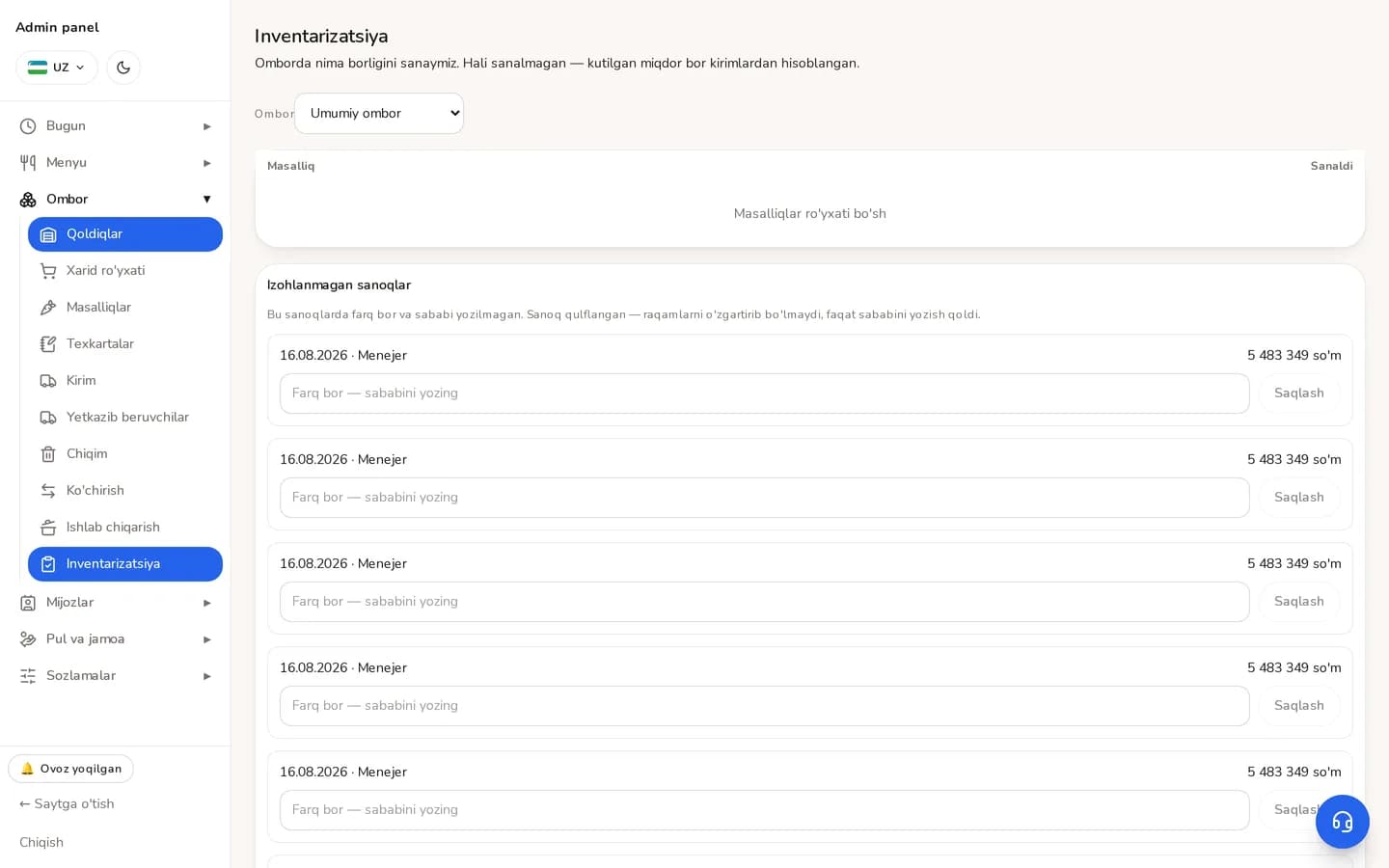Toggle the Ovoz yoqilgan sound button
Image resolution: width=1389 pixels, height=868 pixels.
(x=71, y=769)
